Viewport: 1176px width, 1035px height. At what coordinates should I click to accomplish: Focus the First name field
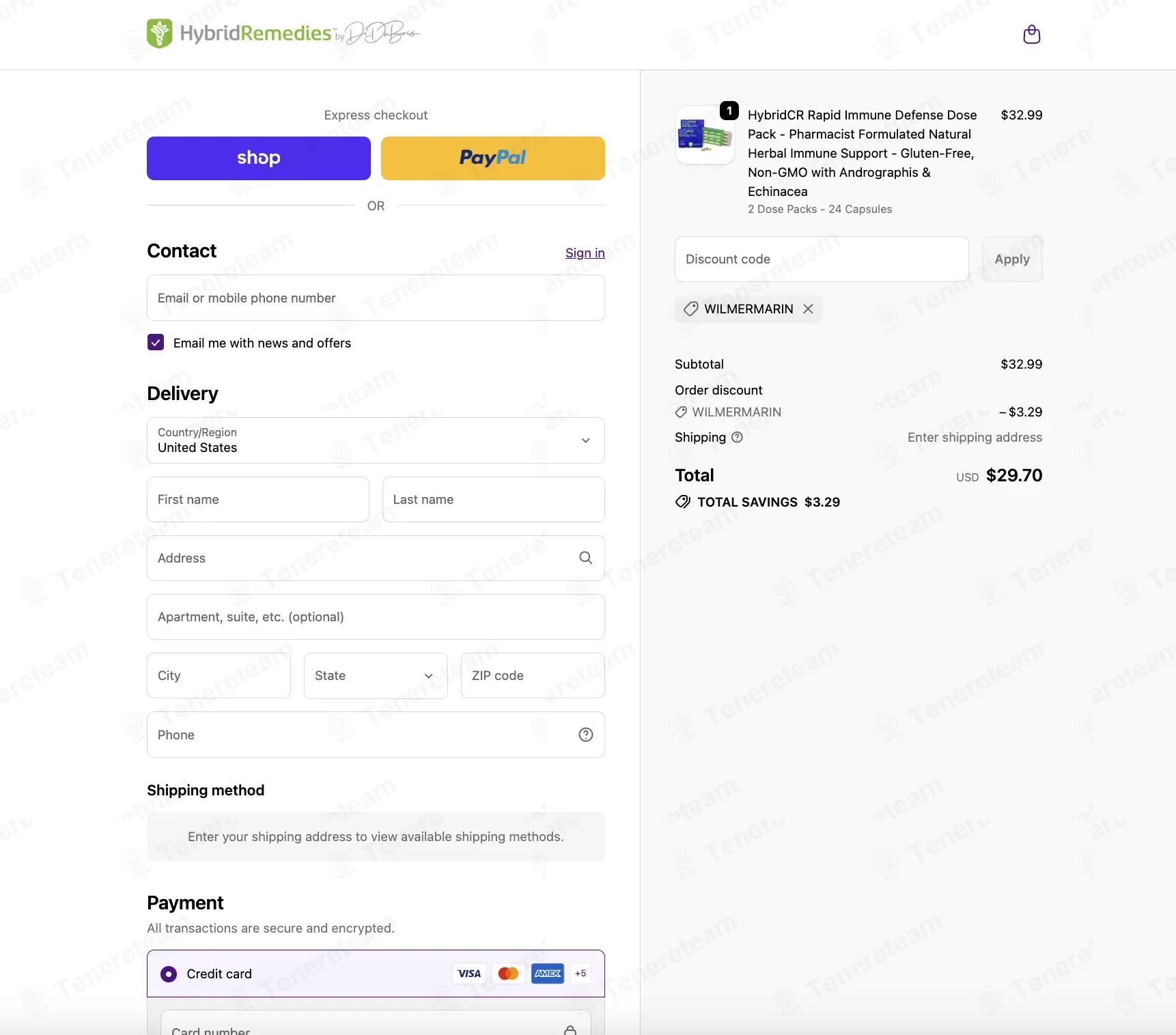tap(258, 500)
